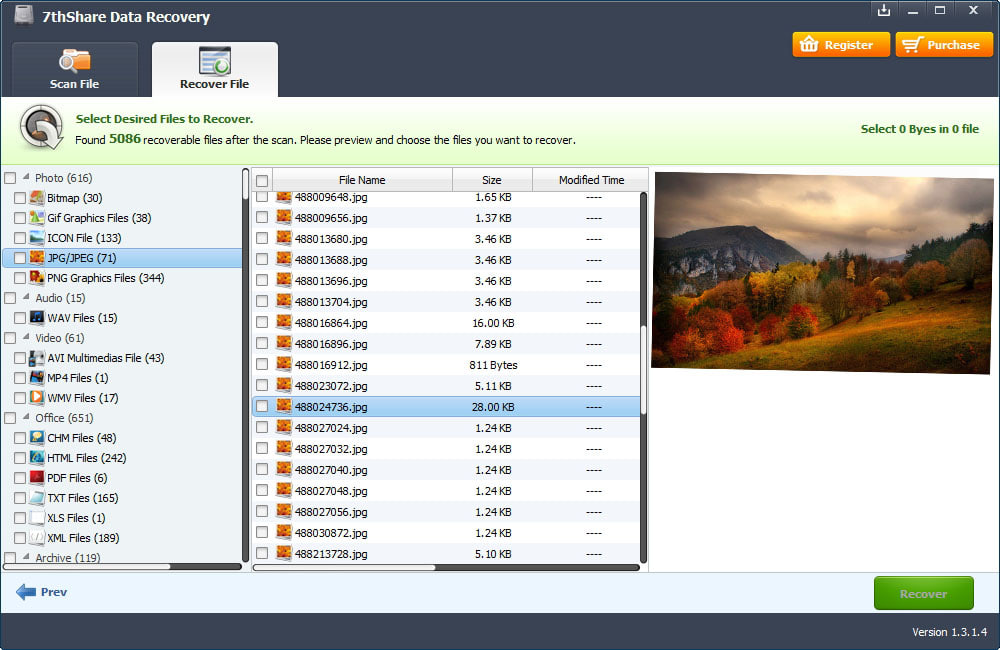Click the Bitmap file type icon
This screenshot has height=650, width=1000.
coord(37,198)
